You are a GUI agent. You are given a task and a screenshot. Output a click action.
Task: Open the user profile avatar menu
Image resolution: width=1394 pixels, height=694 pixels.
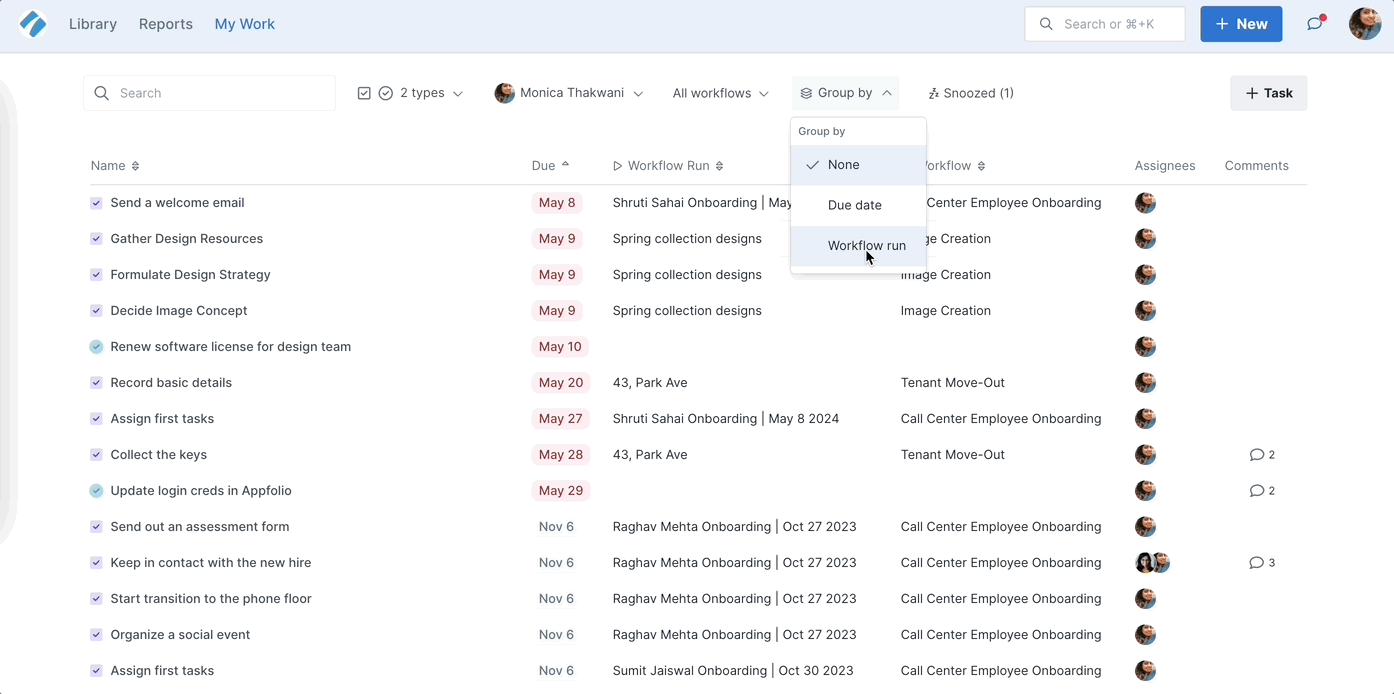point(1364,24)
